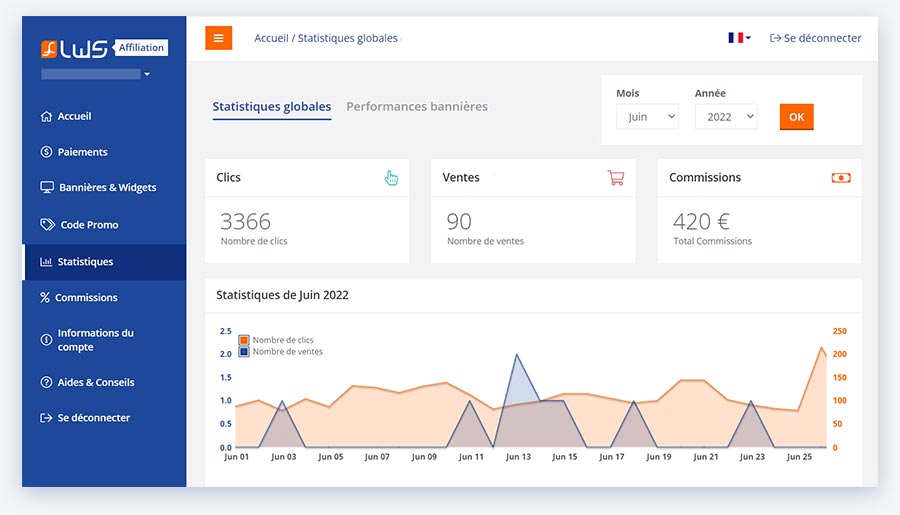Click the LWS Affiliation logo
The width and height of the screenshot is (900, 515).
pyautogui.click(x=103, y=48)
